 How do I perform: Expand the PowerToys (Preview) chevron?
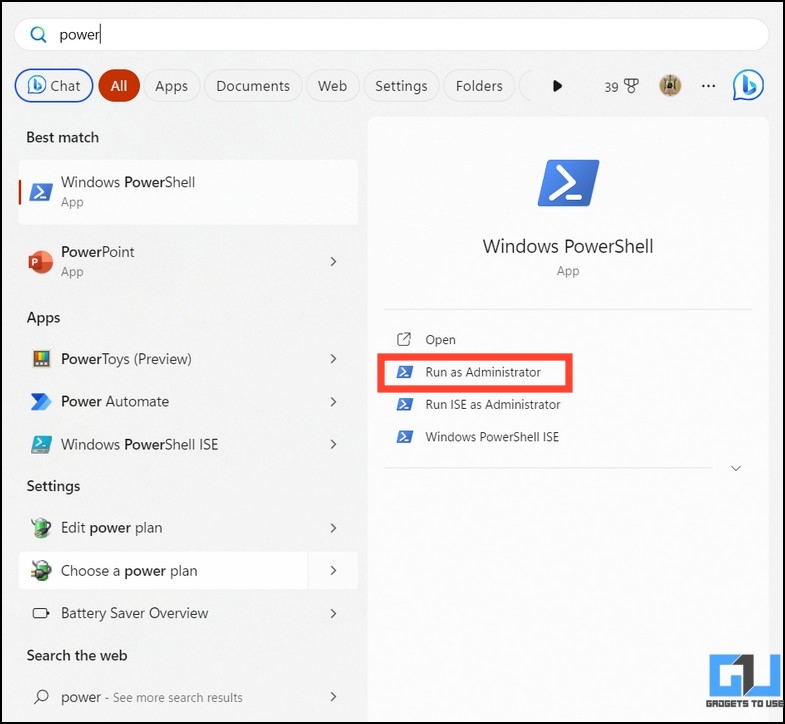click(333, 358)
